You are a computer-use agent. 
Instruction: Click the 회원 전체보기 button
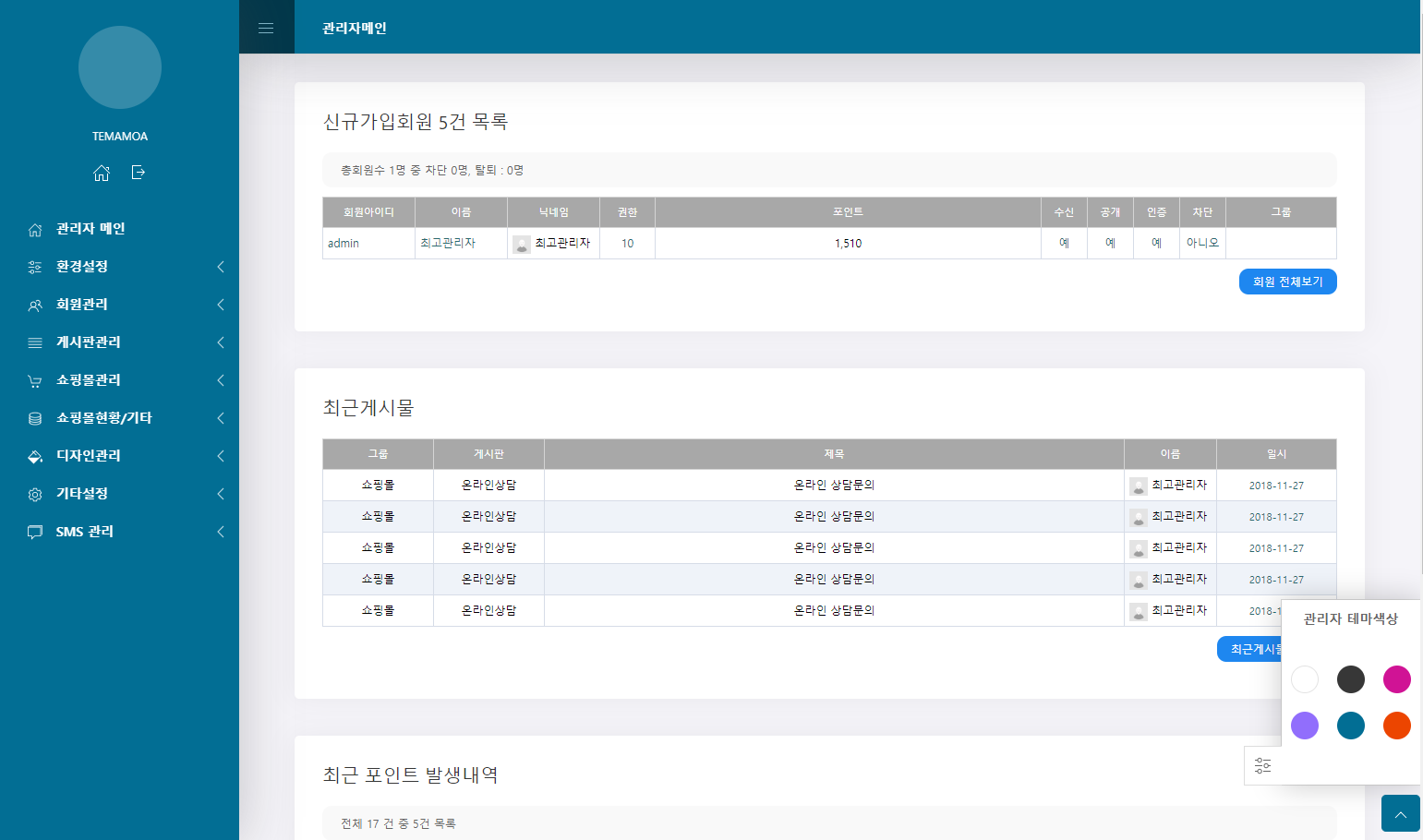point(1287,282)
